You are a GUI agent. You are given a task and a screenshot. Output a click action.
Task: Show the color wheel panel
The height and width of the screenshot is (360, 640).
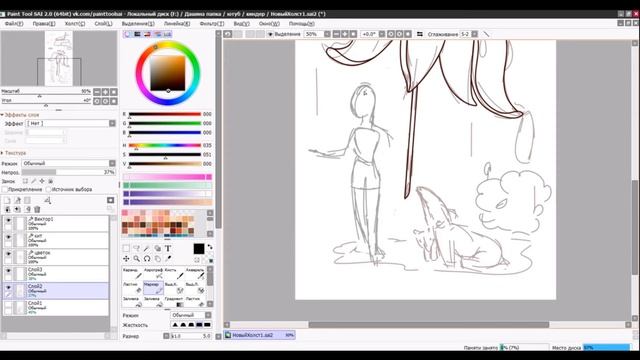[x=127, y=34]
